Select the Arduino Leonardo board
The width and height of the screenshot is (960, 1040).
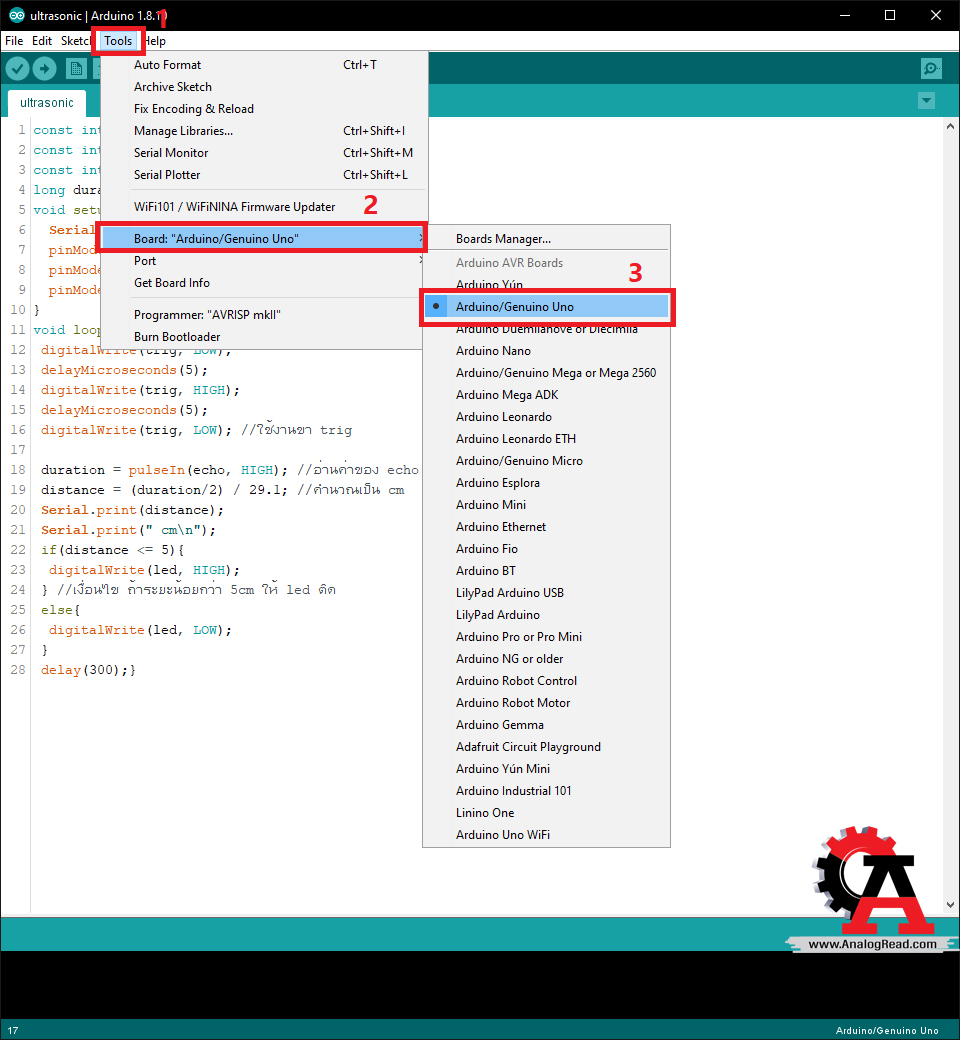[546, 417]
